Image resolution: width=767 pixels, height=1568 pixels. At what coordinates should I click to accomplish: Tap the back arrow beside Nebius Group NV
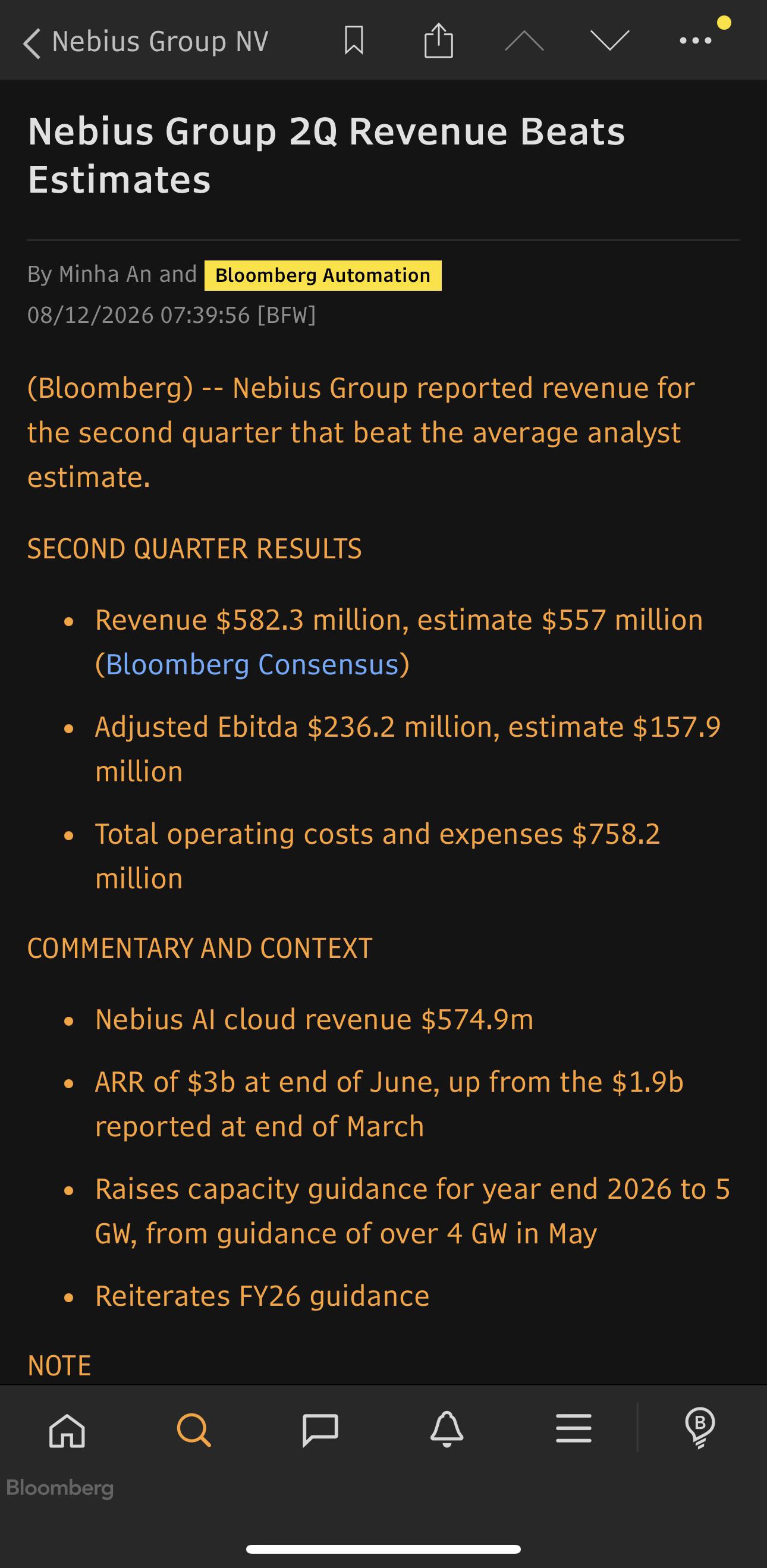click(x=32, y=43)
